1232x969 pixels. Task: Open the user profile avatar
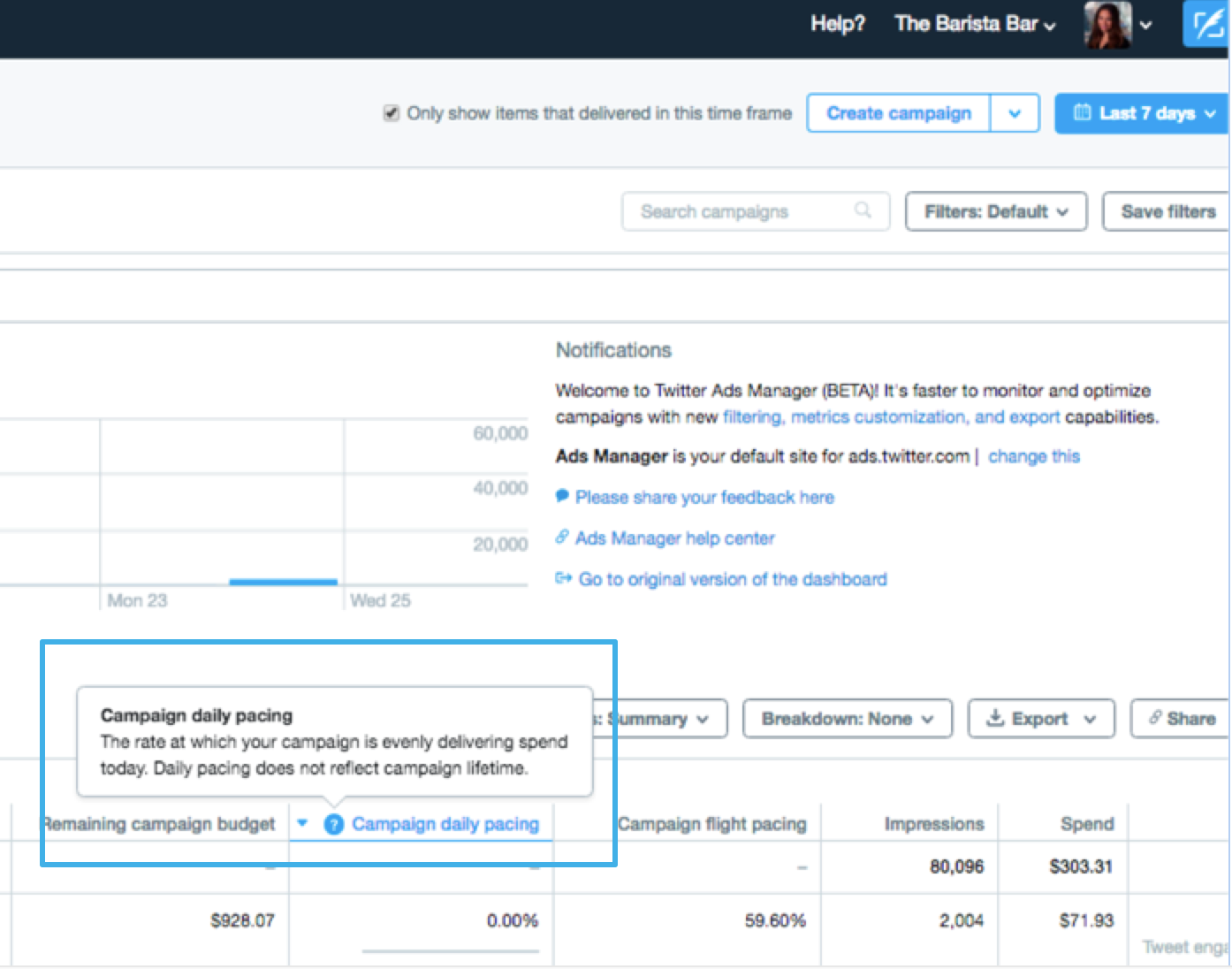(1107, 25)
